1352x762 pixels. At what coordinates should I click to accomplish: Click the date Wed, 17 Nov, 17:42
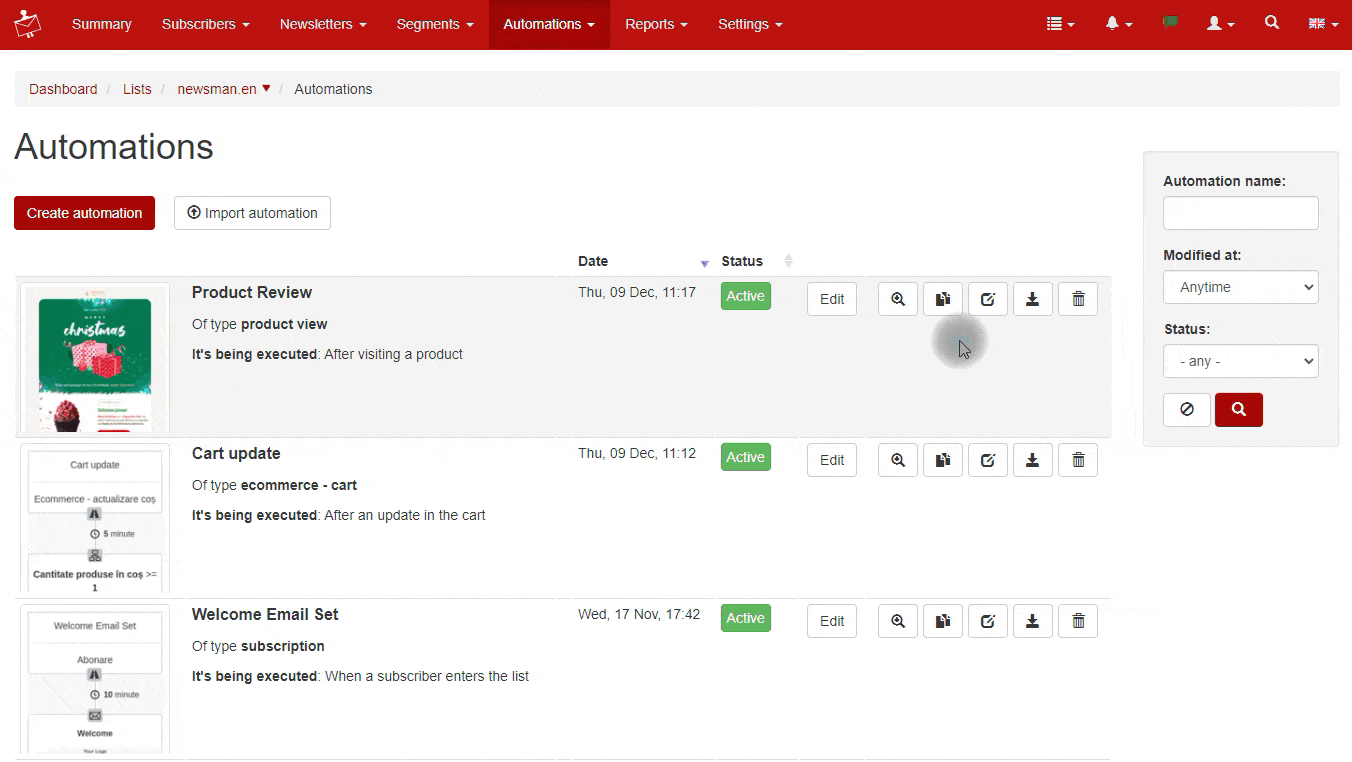coord(639,614)
